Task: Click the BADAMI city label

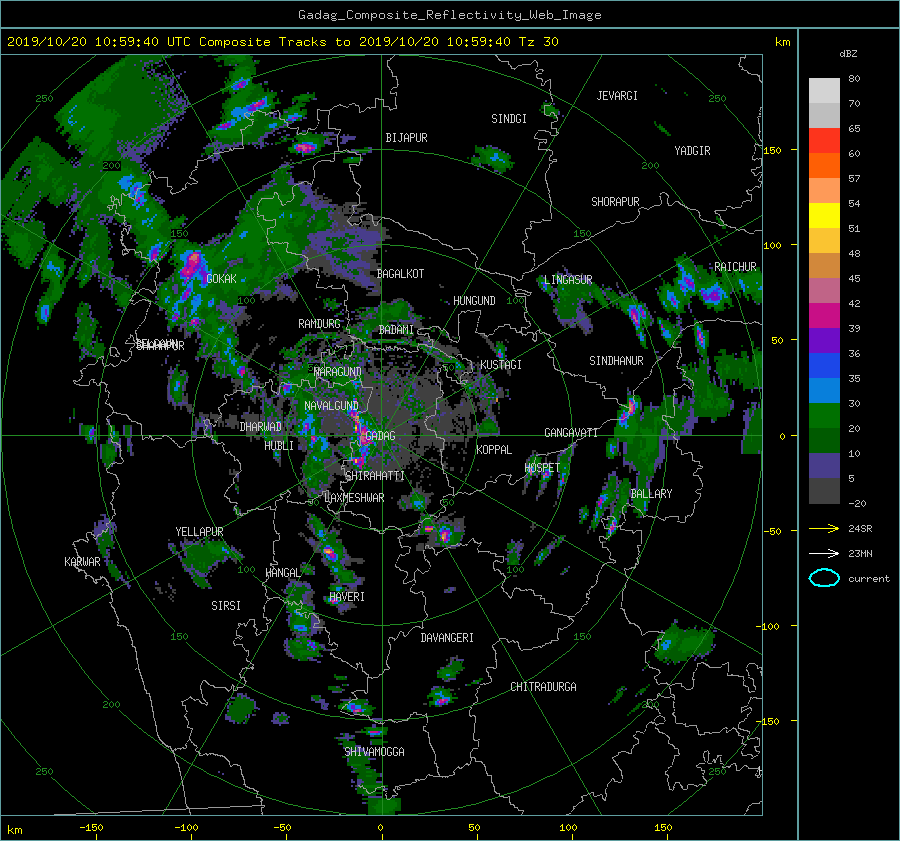Action: tap(396, 330)
